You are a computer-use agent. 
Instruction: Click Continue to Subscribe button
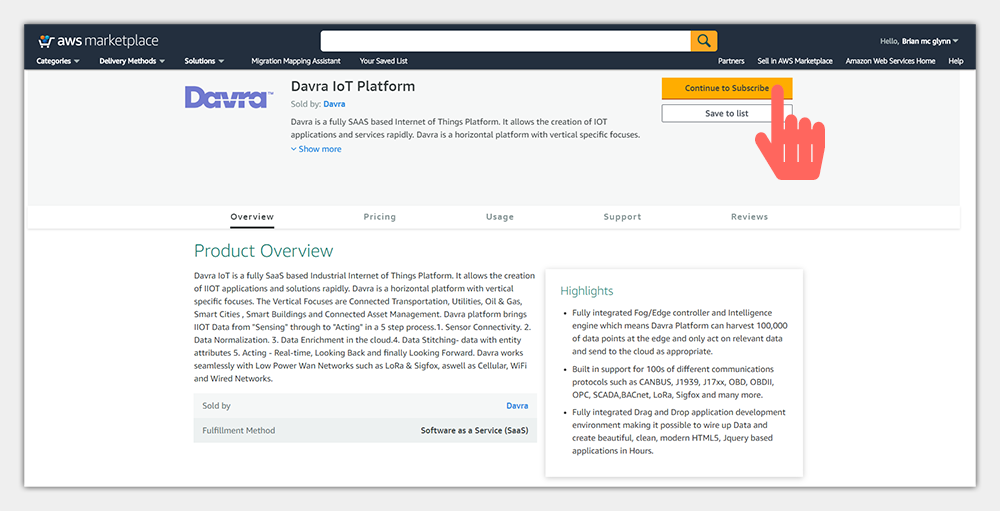coord(726,89)
